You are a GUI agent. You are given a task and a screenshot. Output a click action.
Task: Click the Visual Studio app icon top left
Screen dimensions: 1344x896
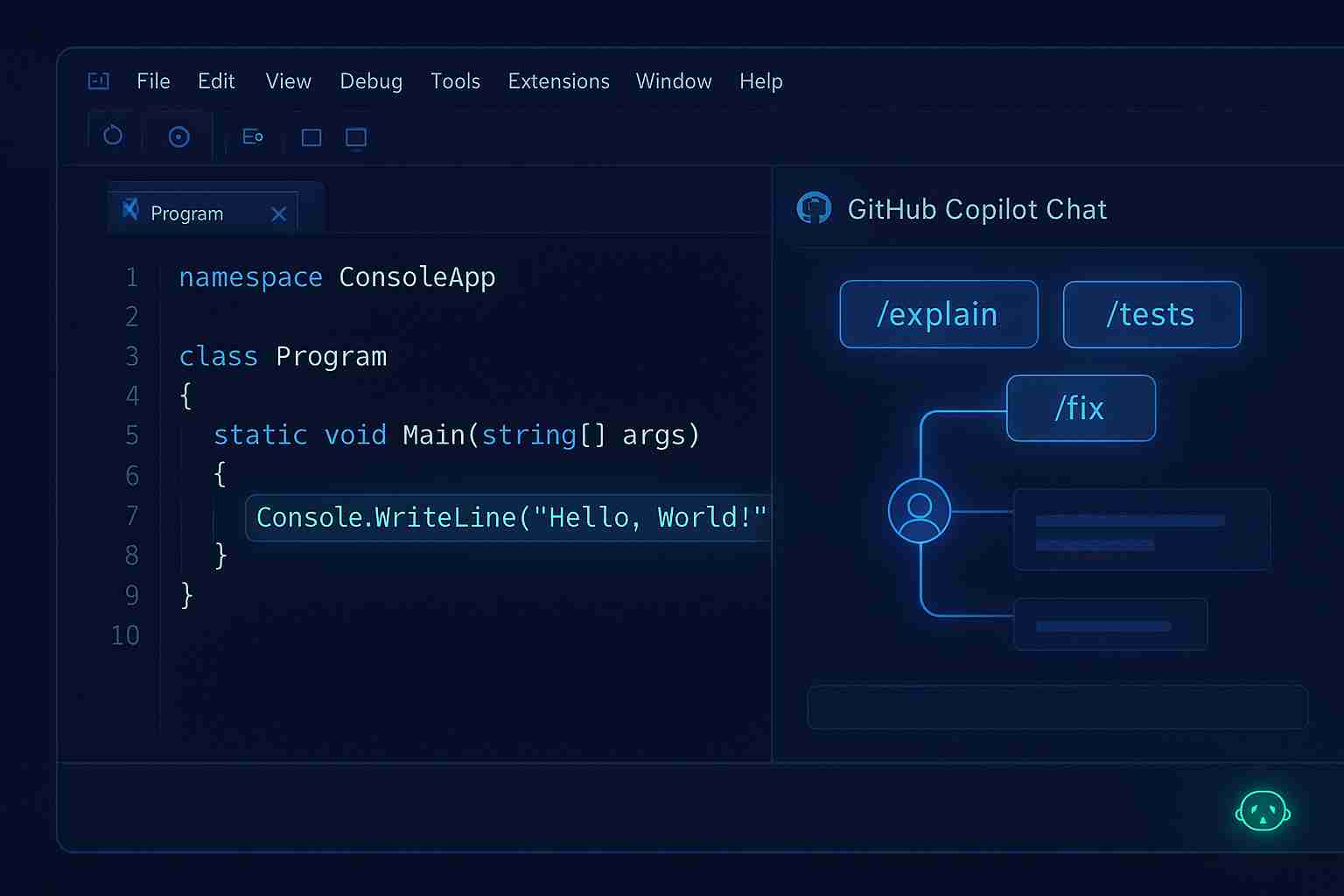pos(98,80)
